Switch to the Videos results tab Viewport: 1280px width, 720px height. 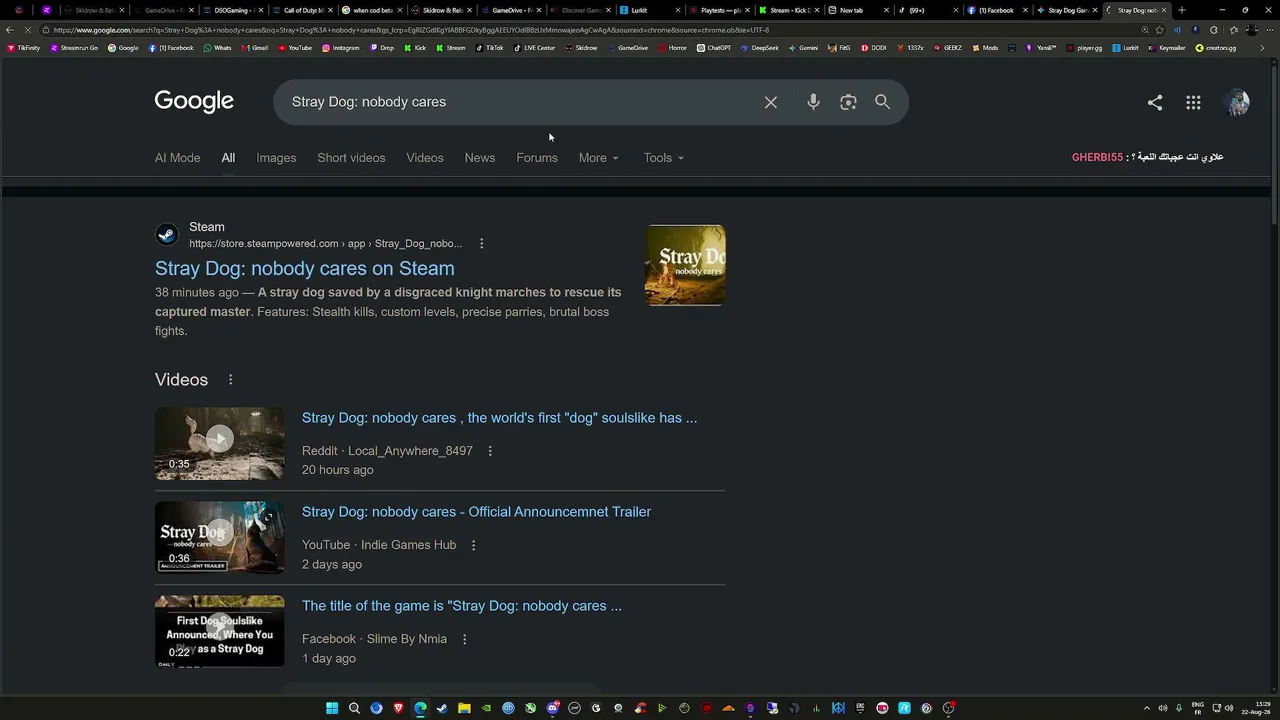[x=425, y=158]
